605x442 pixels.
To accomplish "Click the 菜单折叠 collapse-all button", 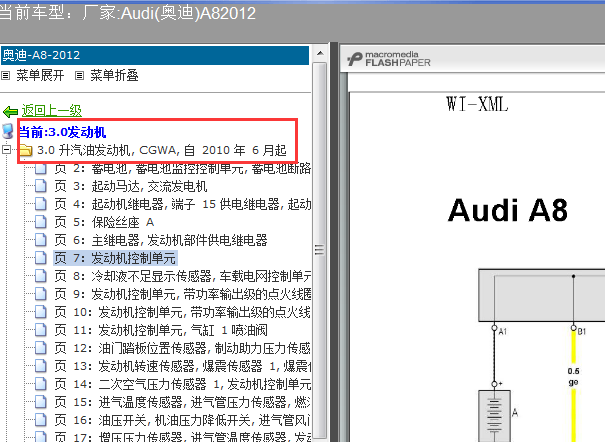I will click(x=114, y=75).
